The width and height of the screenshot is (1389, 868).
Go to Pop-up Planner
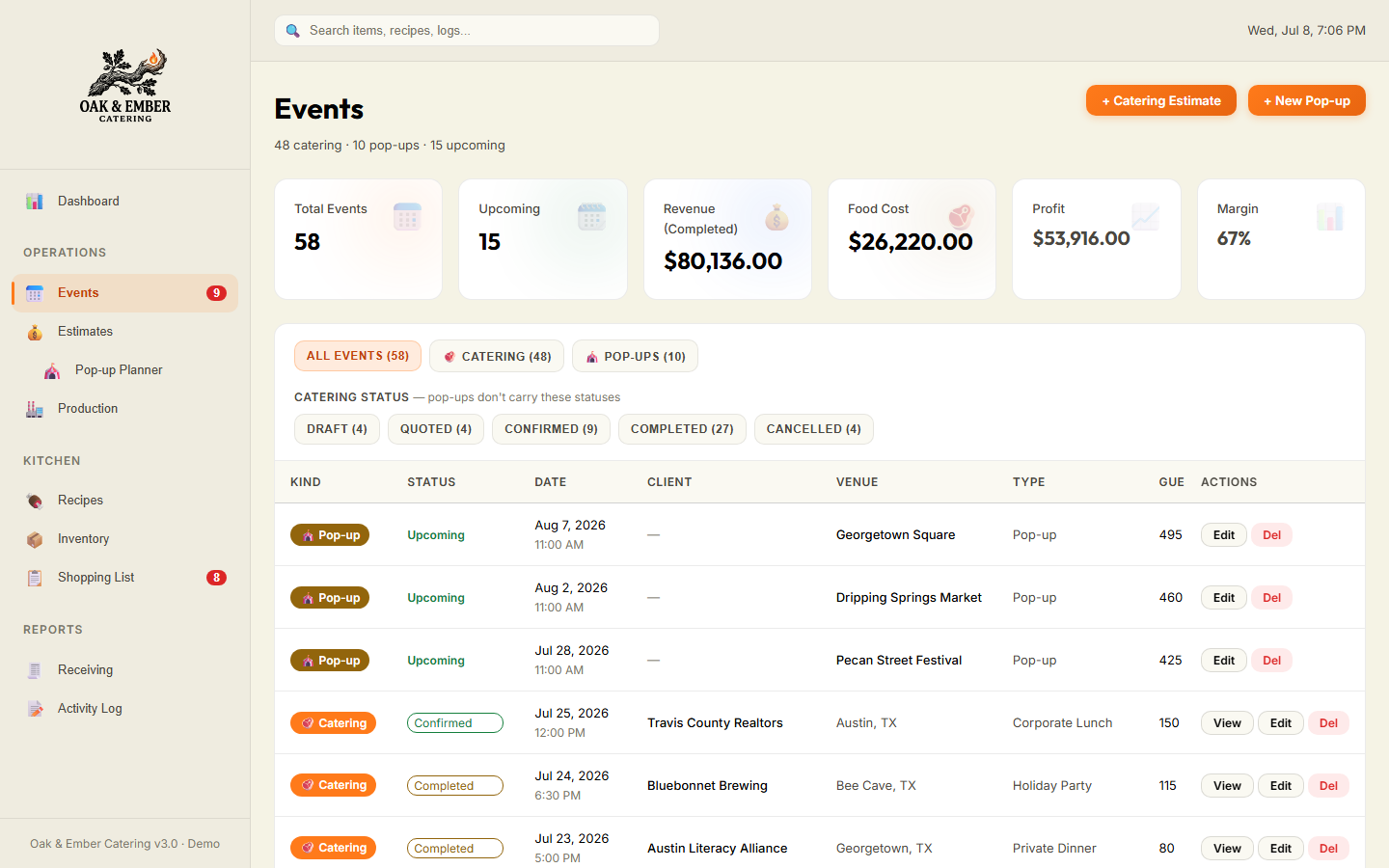[x=125, y=370]
